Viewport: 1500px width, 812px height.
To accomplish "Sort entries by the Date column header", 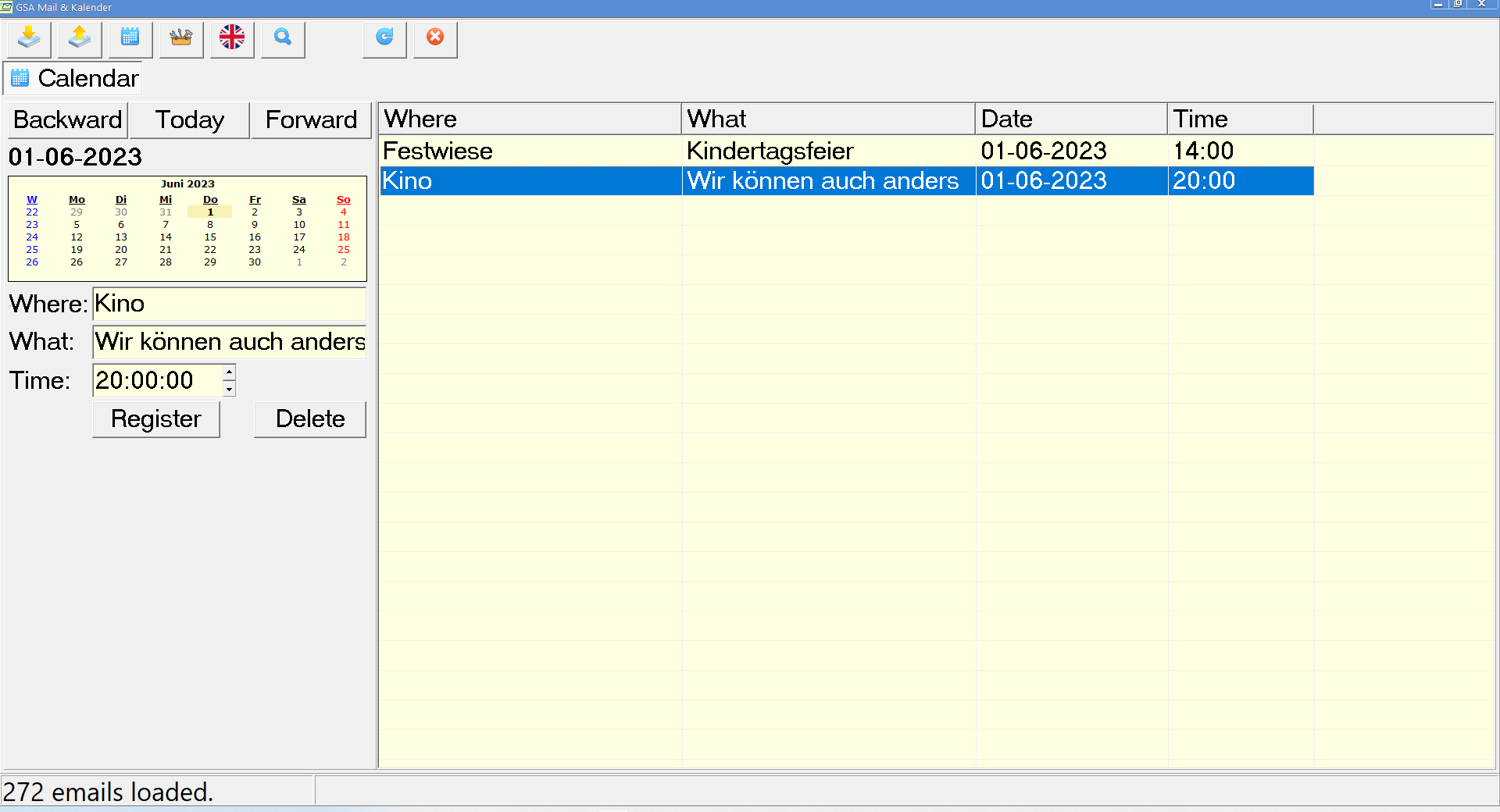I will [1070, 119].
